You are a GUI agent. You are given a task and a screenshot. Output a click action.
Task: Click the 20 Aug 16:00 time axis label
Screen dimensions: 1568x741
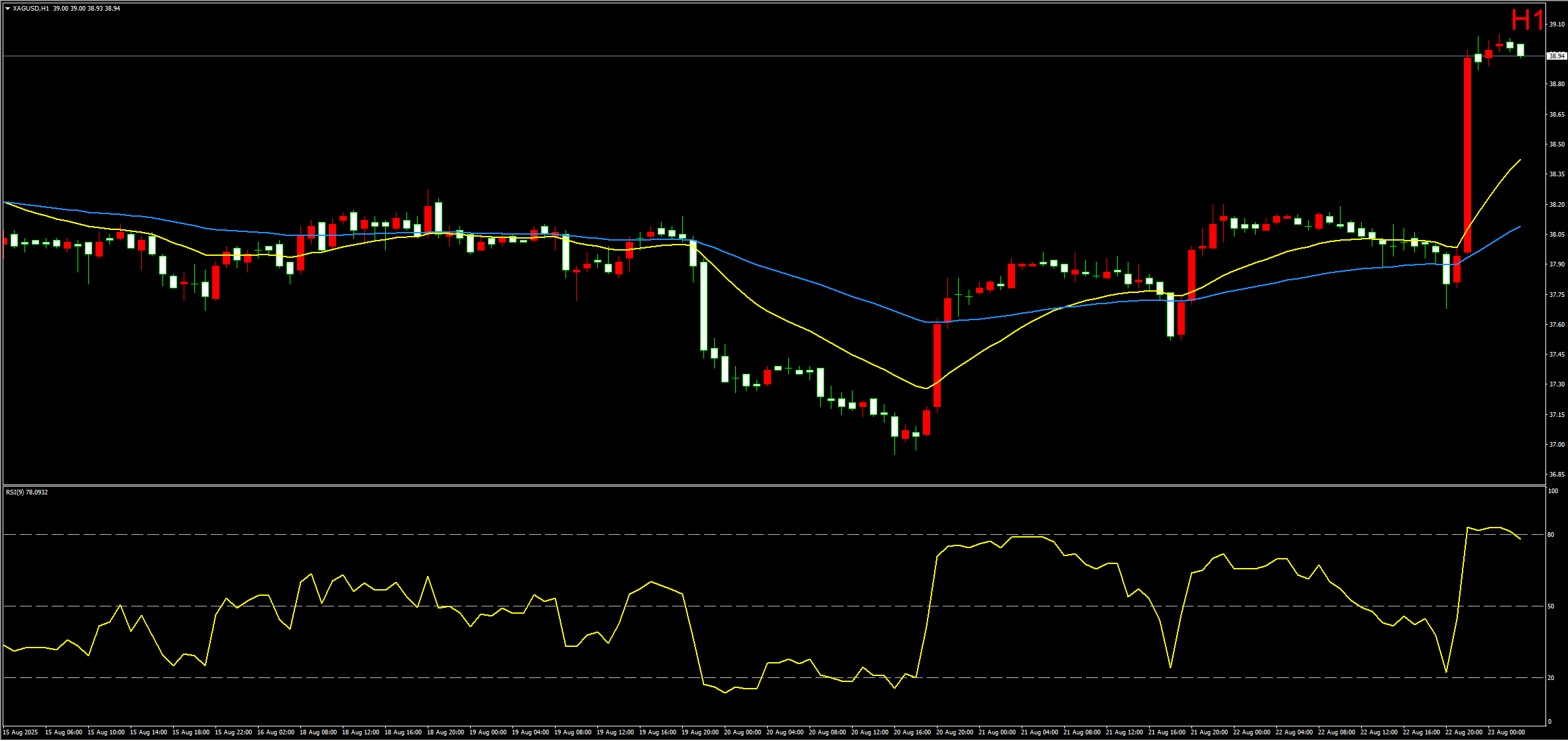pyautogui.click(x=912, y=733)
